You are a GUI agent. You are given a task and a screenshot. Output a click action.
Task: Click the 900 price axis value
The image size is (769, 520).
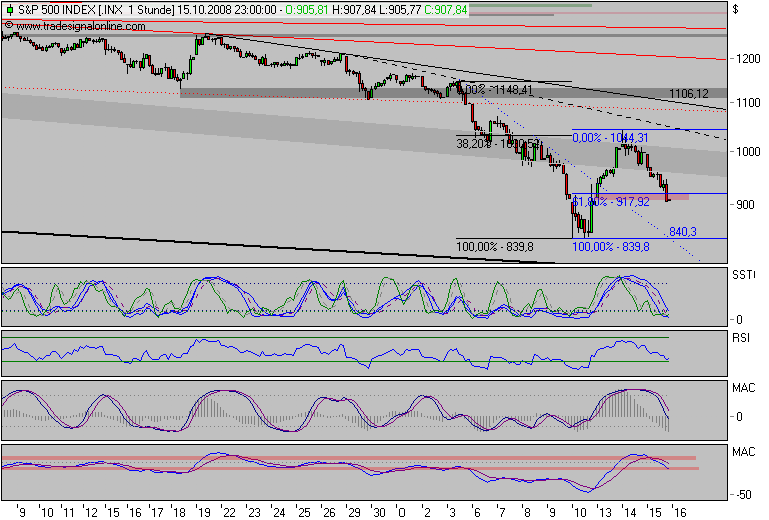pyautogui.click(x=745, y=205)
